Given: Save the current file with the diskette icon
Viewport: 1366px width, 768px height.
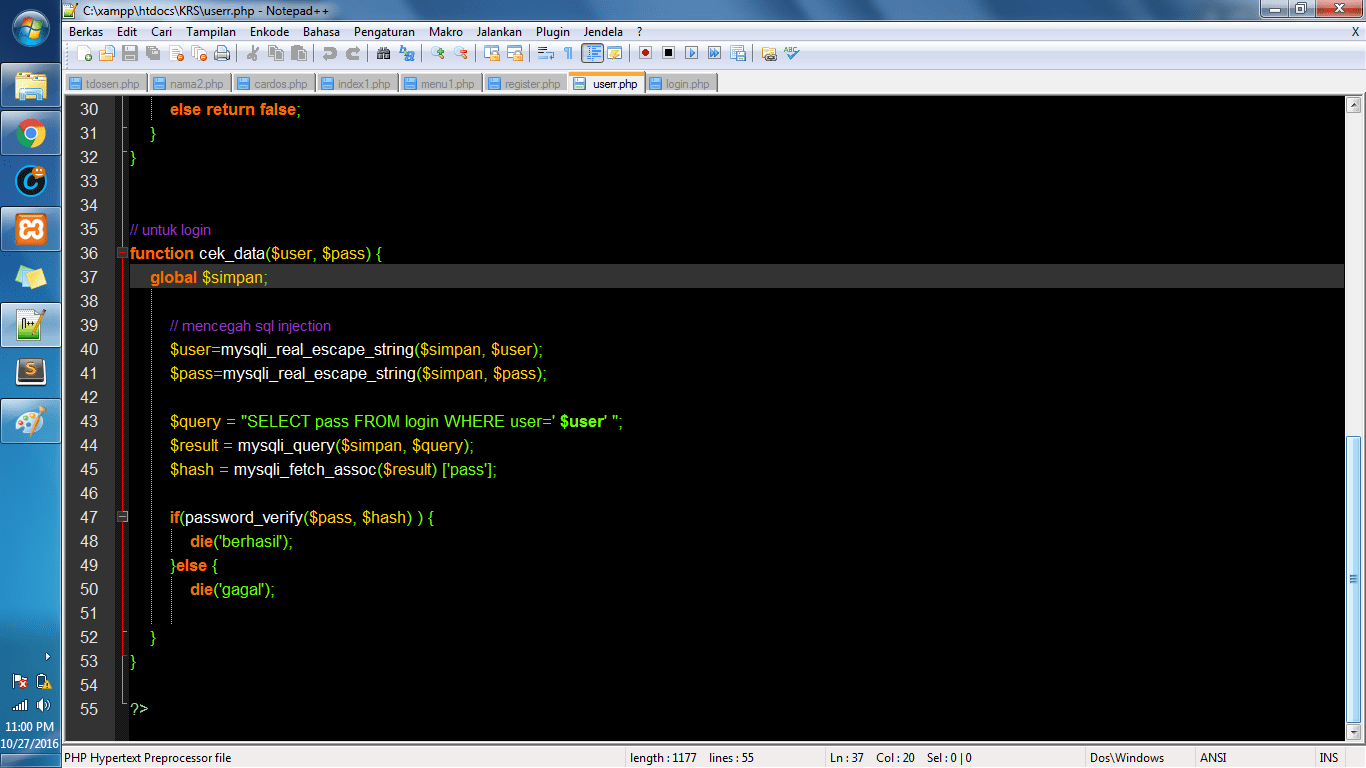Looking at the screenshot, I should point(132,53).
